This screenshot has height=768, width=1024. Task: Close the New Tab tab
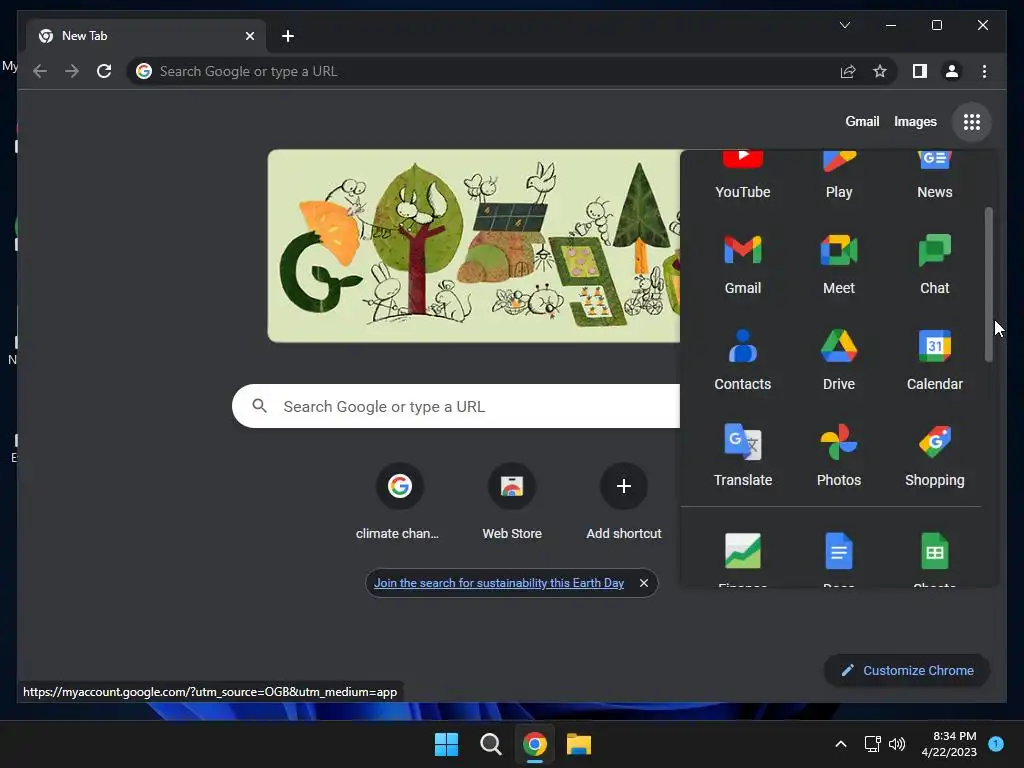click(249, 36)
